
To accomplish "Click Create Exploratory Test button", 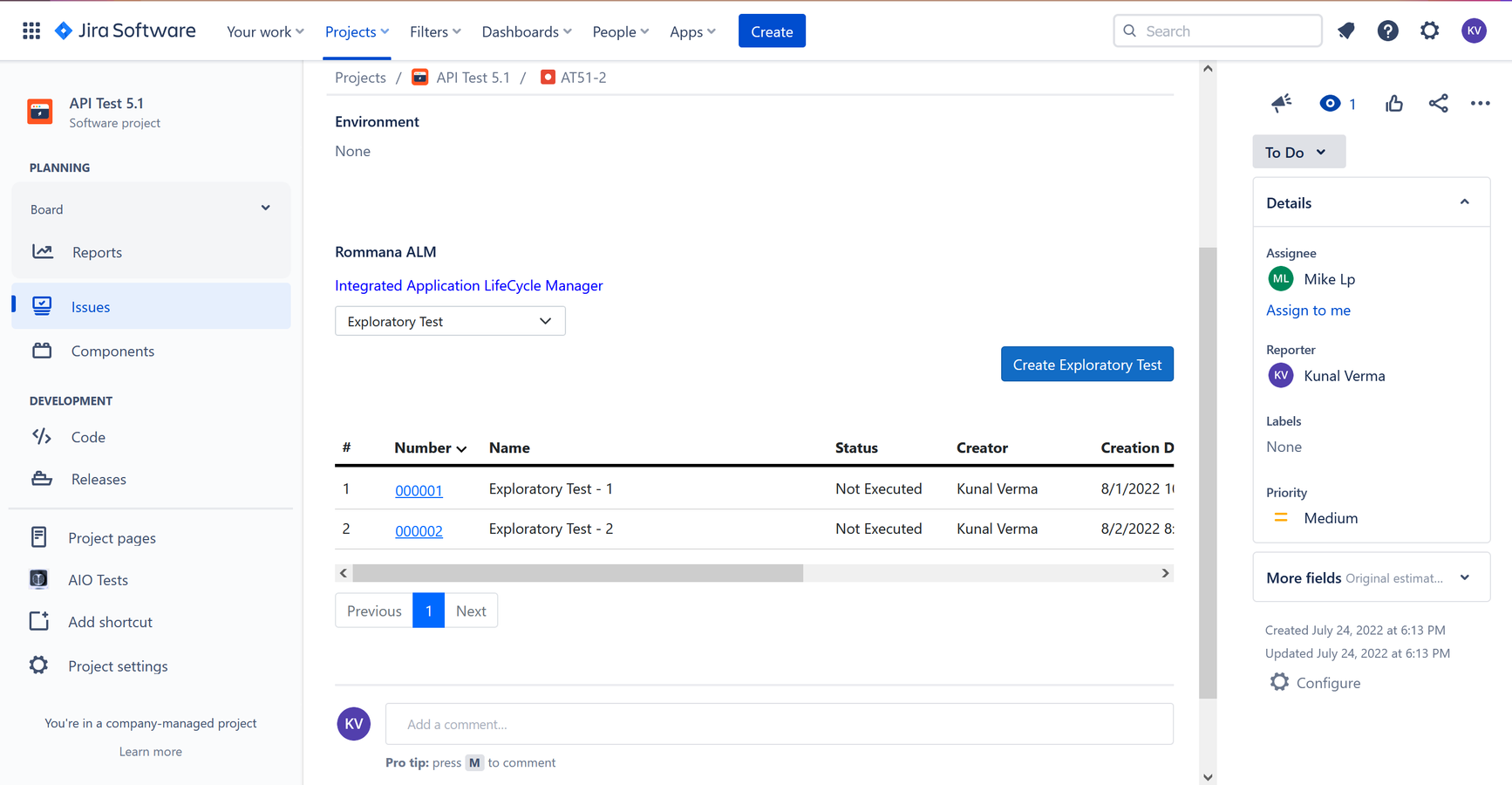I will click(1086, 365).
